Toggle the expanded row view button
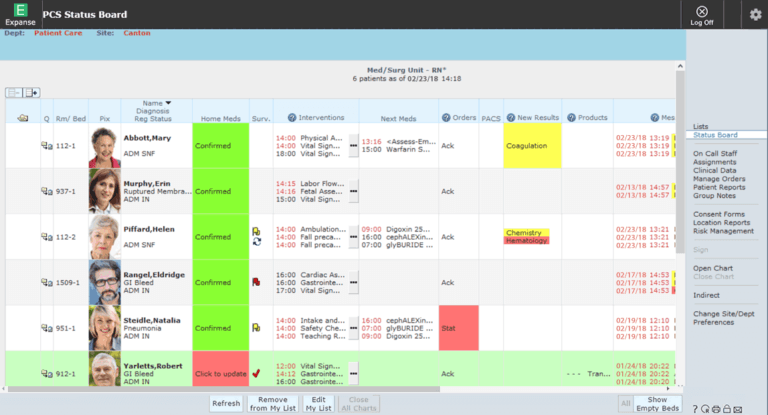The image size is (768, 415). (x=32, y=93)
